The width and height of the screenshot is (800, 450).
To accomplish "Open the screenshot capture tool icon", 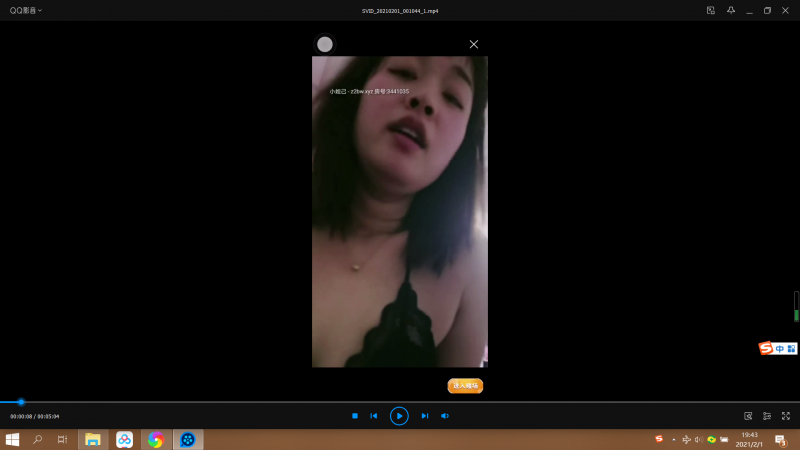I will tap(748, 416).
